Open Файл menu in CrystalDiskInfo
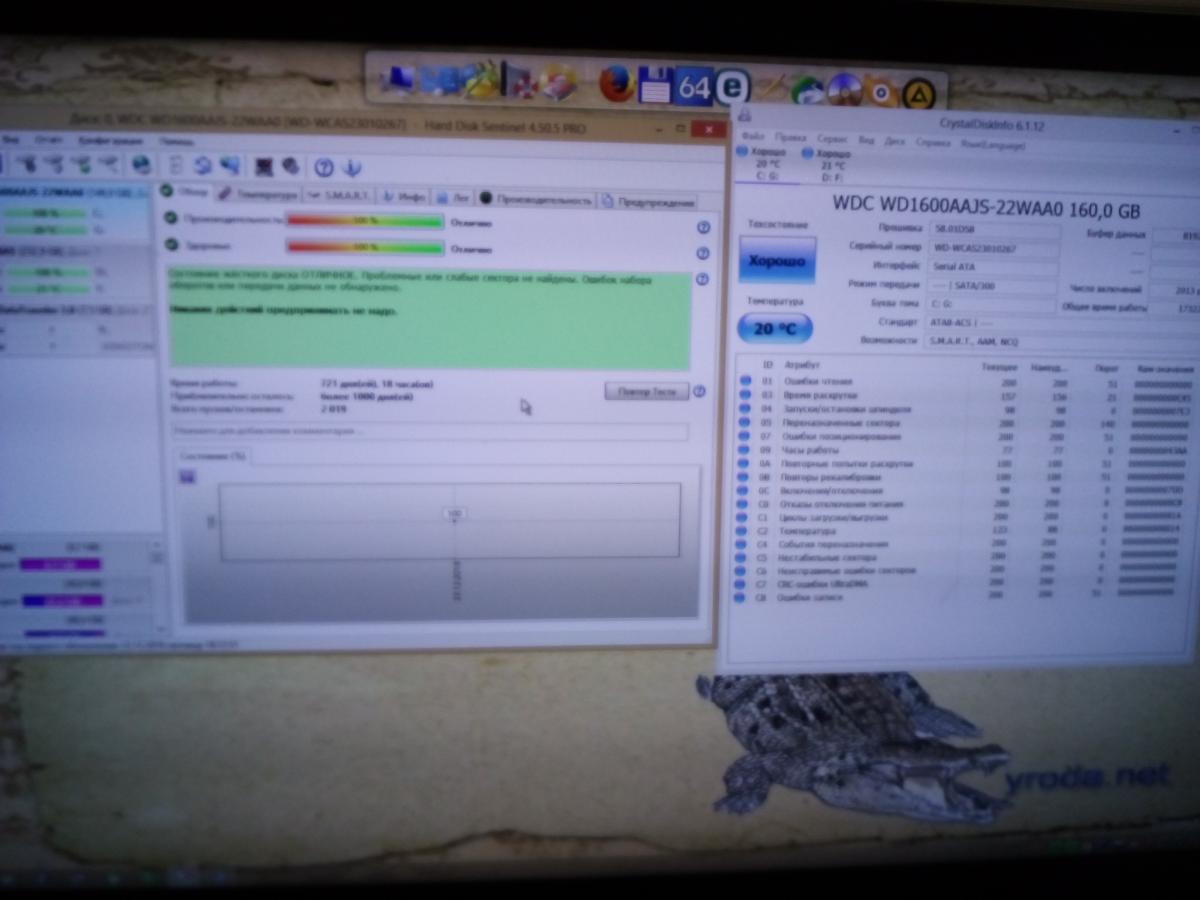 pos(753,137)
